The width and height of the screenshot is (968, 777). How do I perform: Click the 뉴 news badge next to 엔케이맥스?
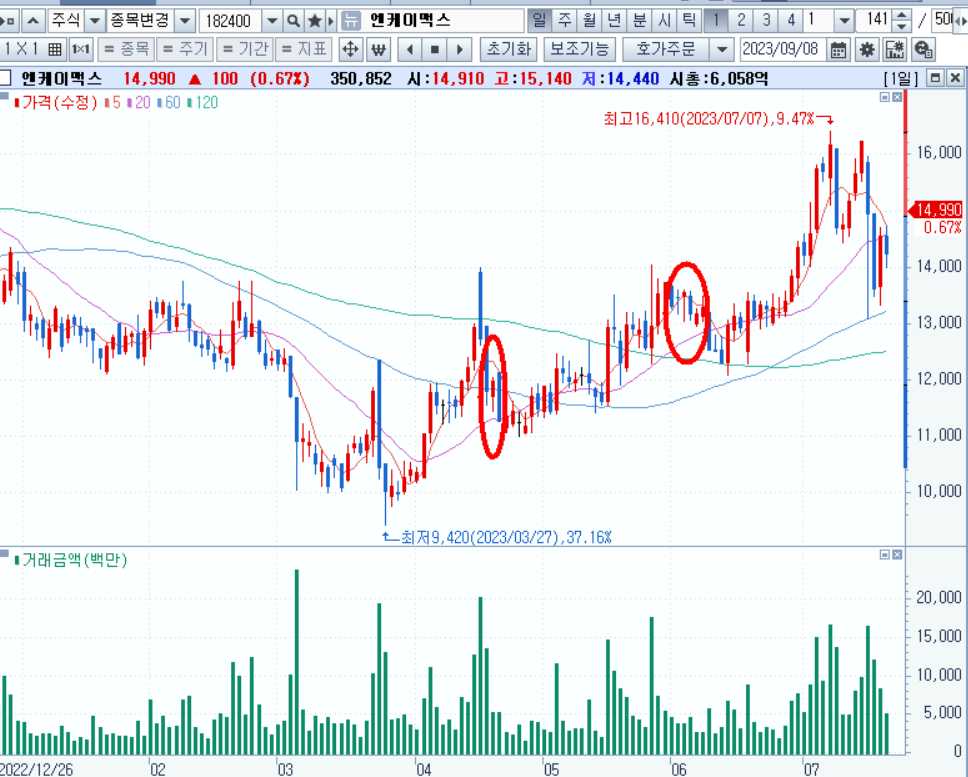pos(351,21)
